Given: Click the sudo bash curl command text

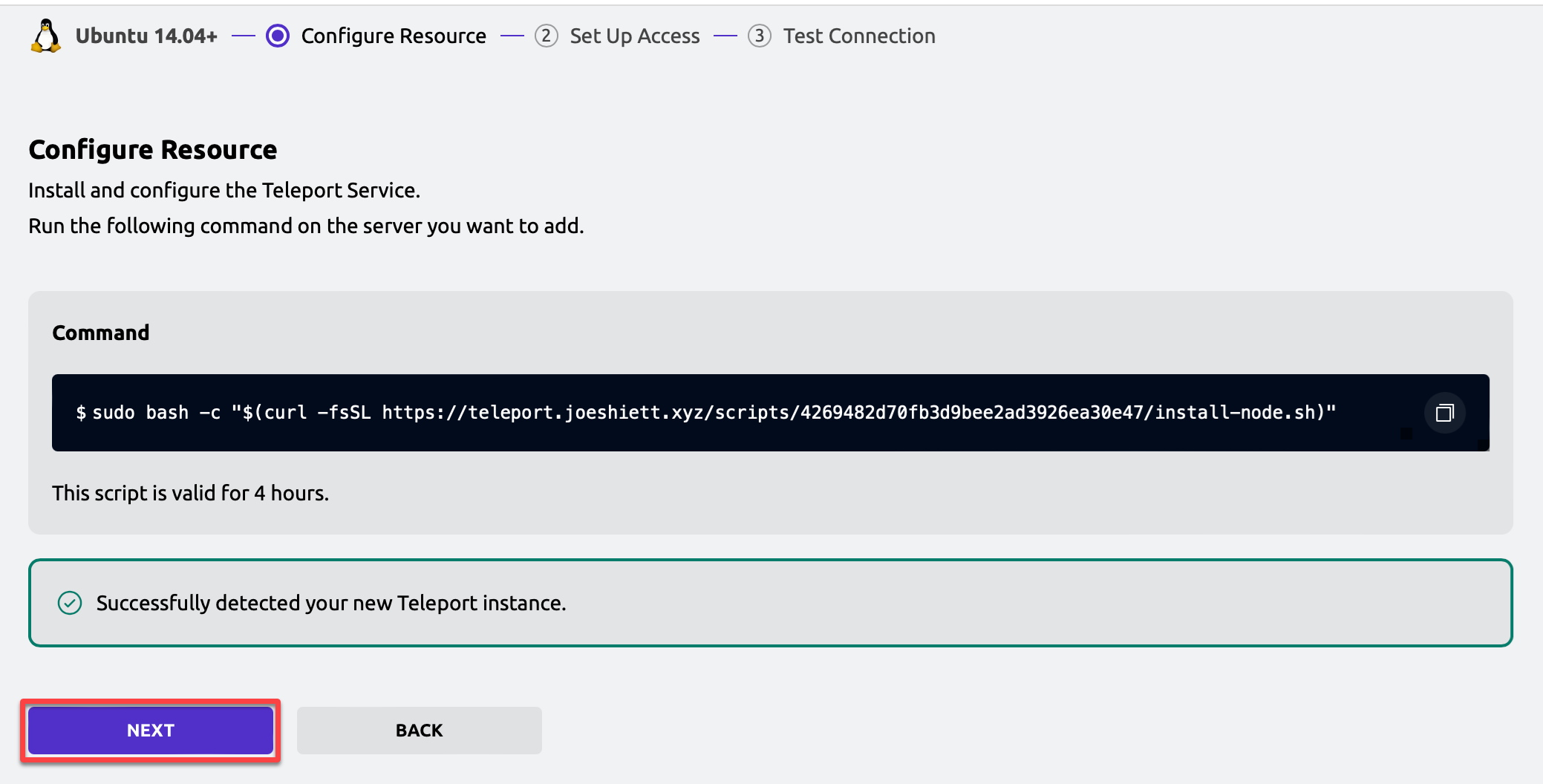Looking at the screenshot, I should 714,413.
